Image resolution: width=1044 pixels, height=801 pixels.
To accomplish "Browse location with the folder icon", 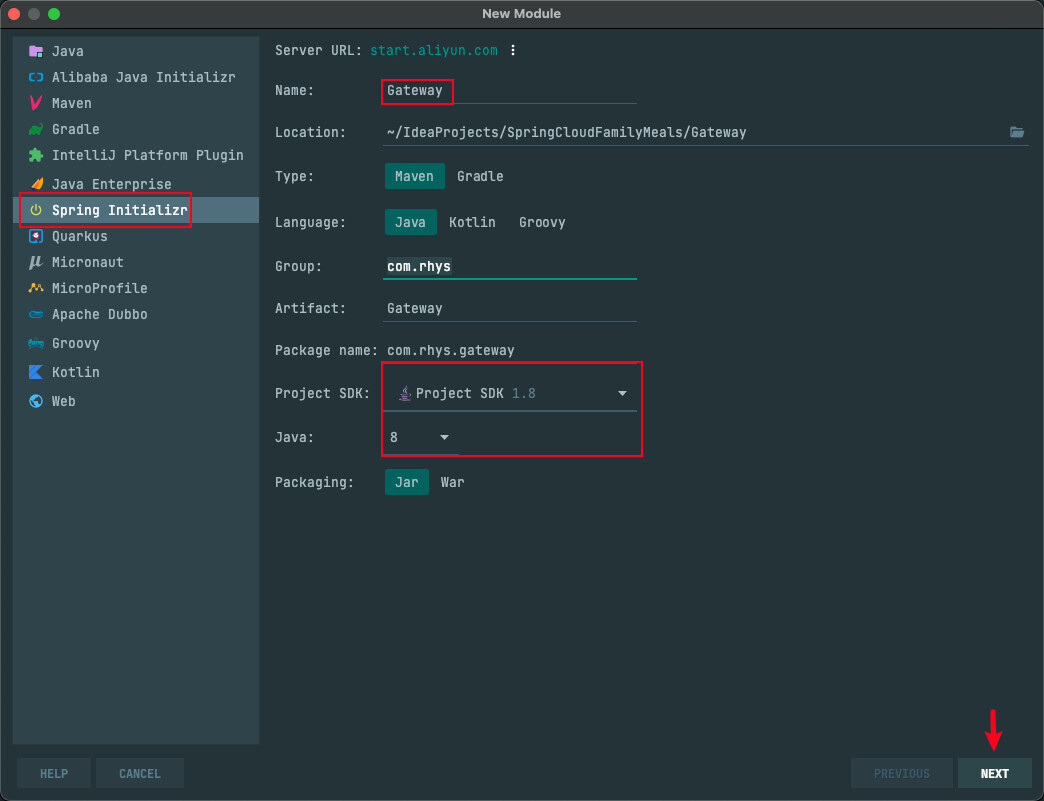I will (1017, 132).
